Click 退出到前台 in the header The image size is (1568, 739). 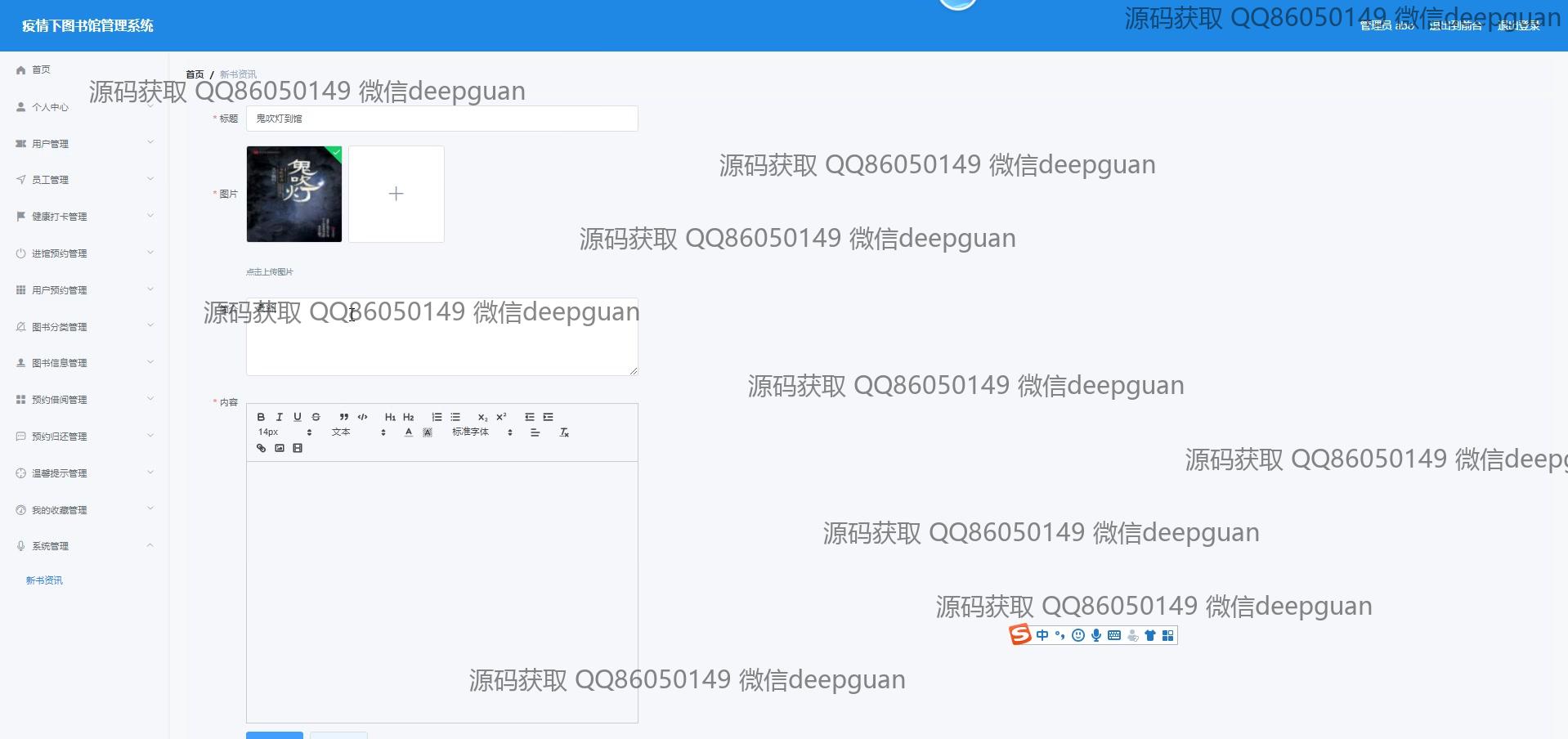[1455, 25]
